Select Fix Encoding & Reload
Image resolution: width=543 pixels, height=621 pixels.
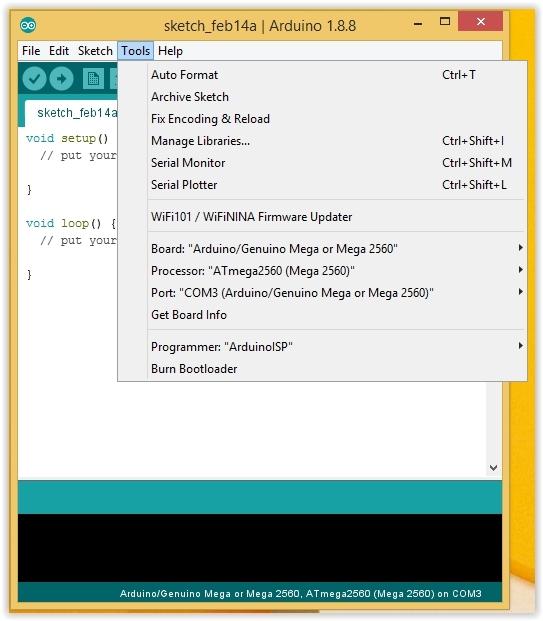point(322,119)
